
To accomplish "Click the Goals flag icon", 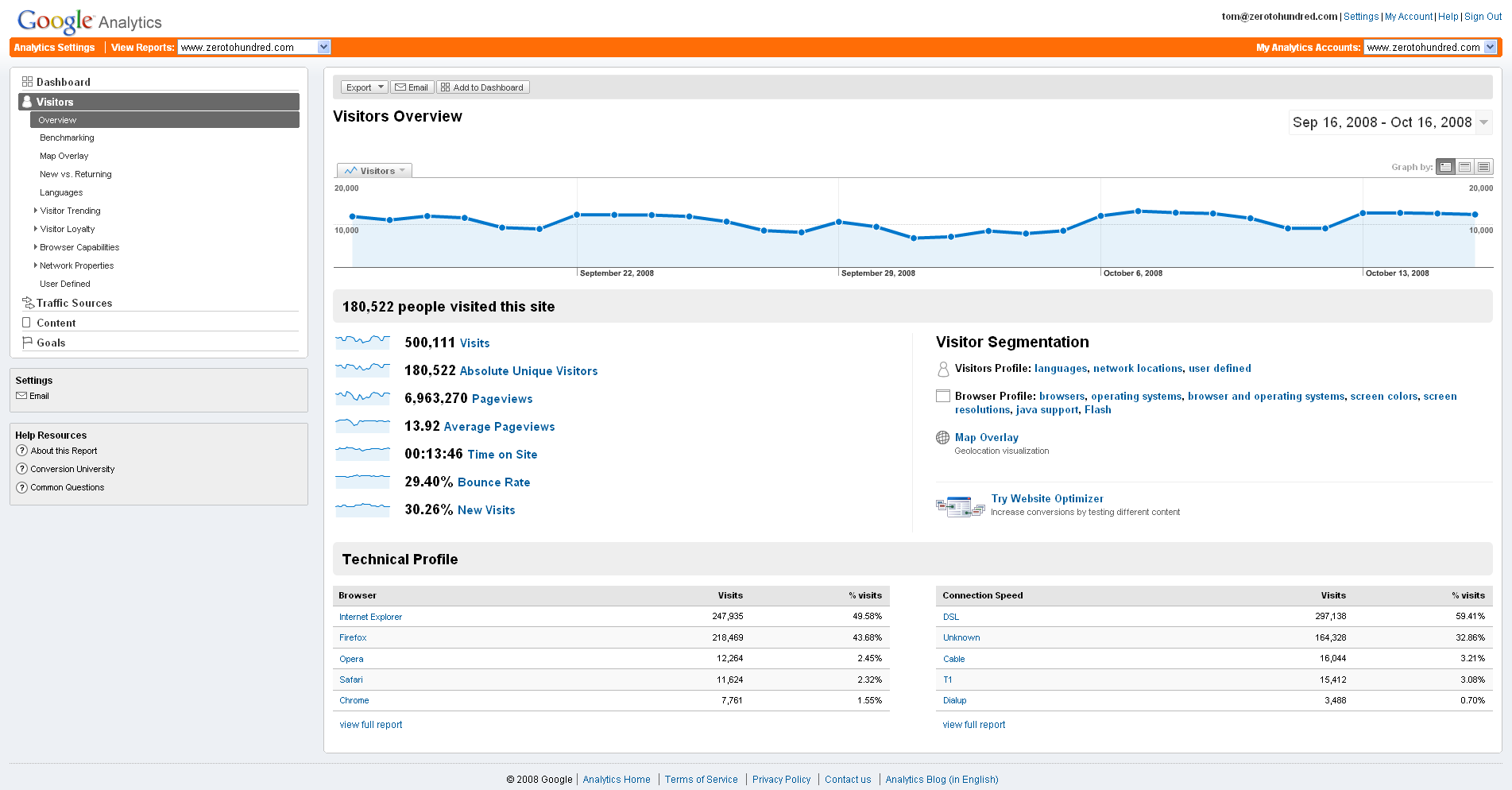I will [27, 343].
